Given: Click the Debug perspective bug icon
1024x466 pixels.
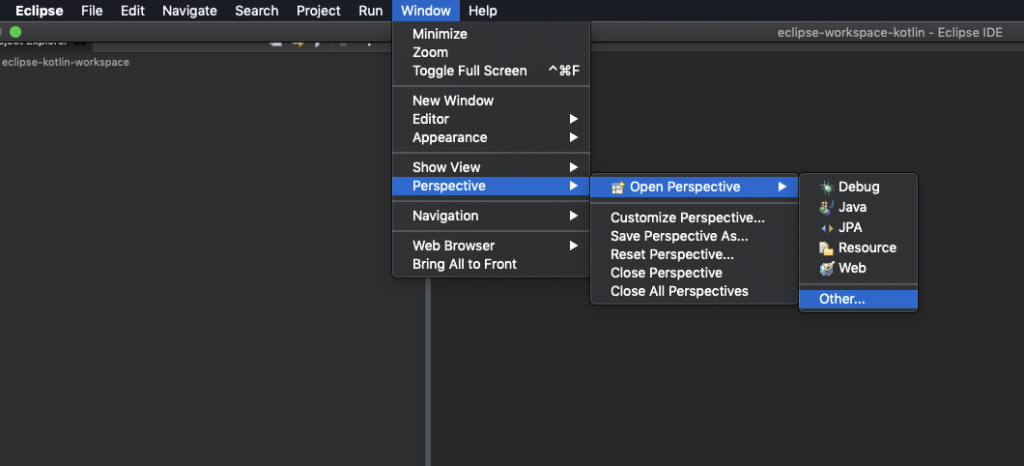Looking at the screenshot, I should pos(826,187).
